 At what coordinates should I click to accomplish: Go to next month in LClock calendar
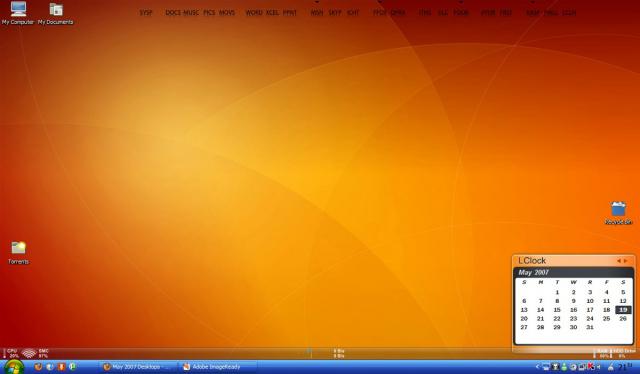[x=626, y=260]
